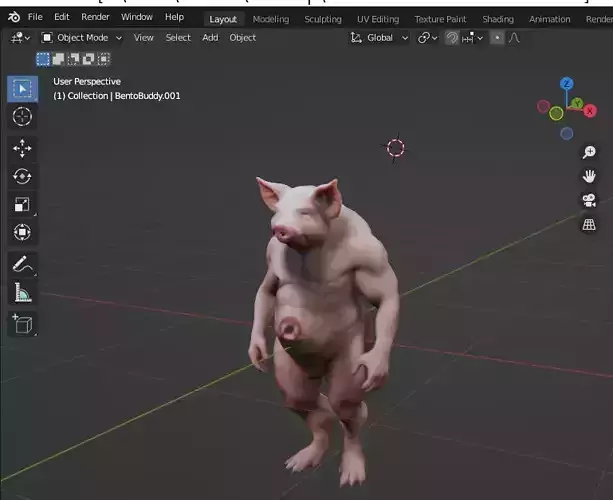Open the Object Mode dropdown
Viewport: 613px width, 500px height.
[82, 38]
